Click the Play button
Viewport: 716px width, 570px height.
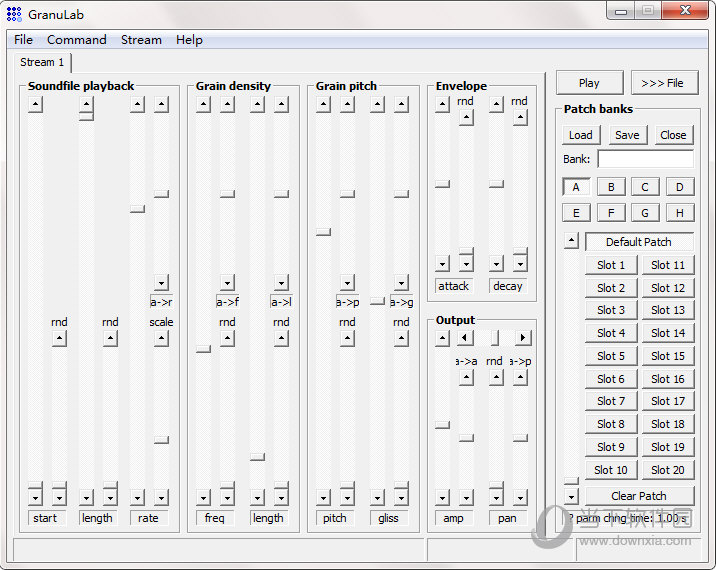point(589,83)
